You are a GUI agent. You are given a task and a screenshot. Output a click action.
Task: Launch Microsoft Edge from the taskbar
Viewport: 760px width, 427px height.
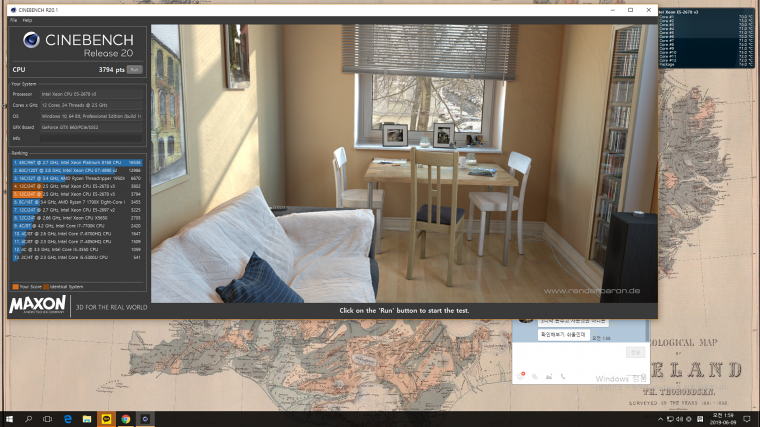coord(67,419)
